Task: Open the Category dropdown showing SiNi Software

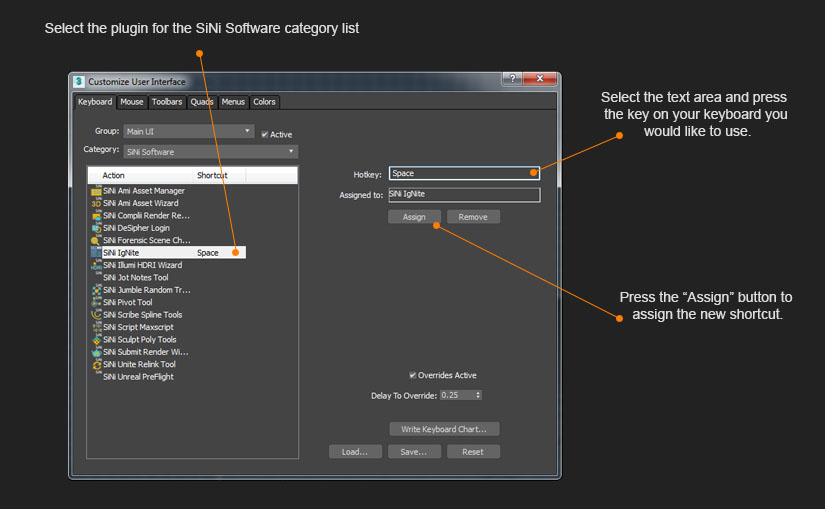Action: coord(210,152)
